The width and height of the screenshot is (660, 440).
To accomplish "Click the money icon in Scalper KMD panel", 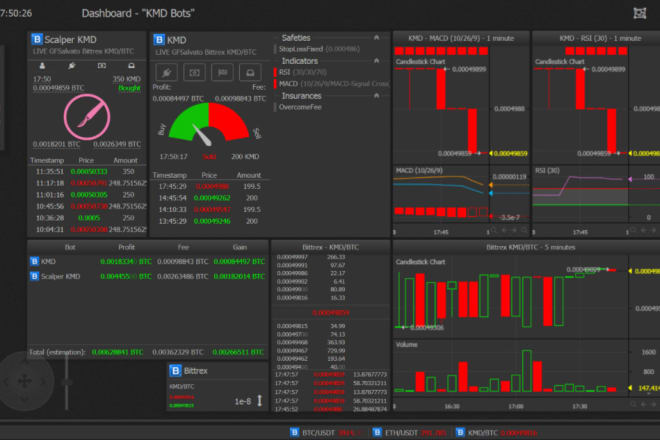I will [x=102, y=66].
